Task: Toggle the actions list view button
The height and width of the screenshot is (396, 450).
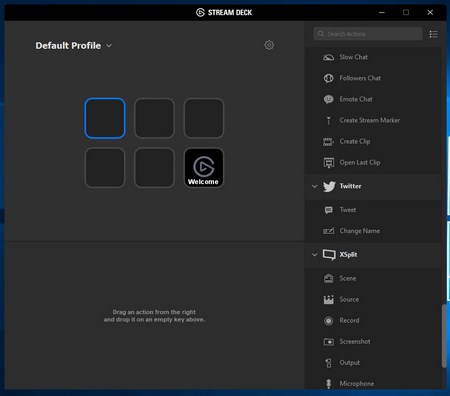Action: 433,34
